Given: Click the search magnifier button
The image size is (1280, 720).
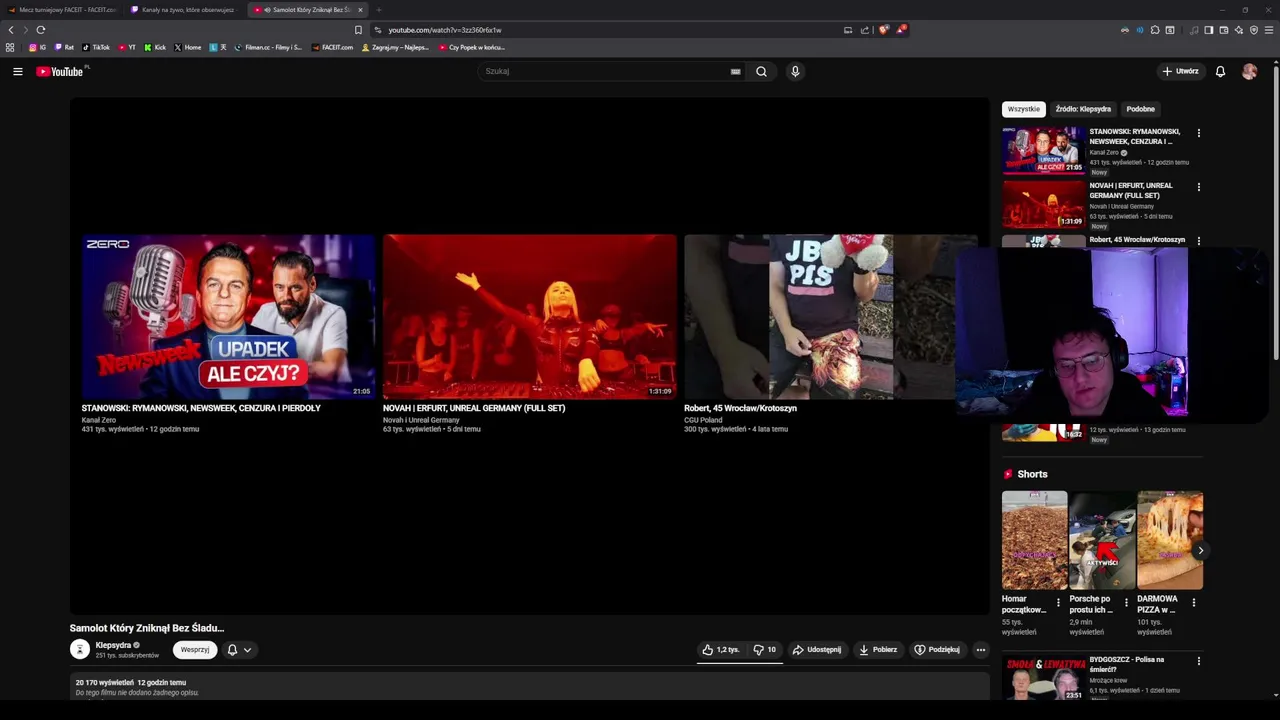Looking at the screenshot, I should (x=761, y=71).
